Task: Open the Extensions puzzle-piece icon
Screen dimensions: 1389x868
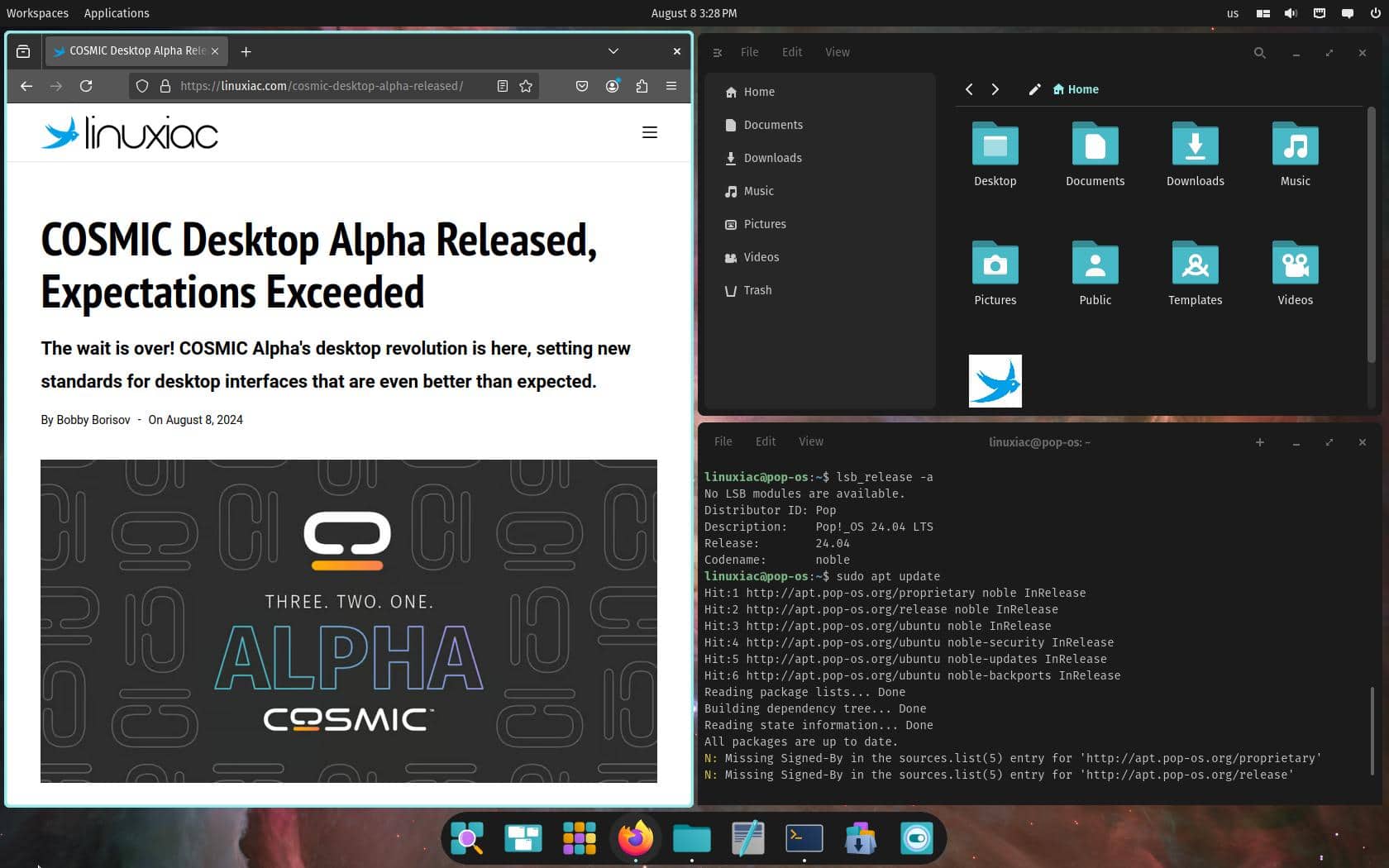Action: click(642, 85)
